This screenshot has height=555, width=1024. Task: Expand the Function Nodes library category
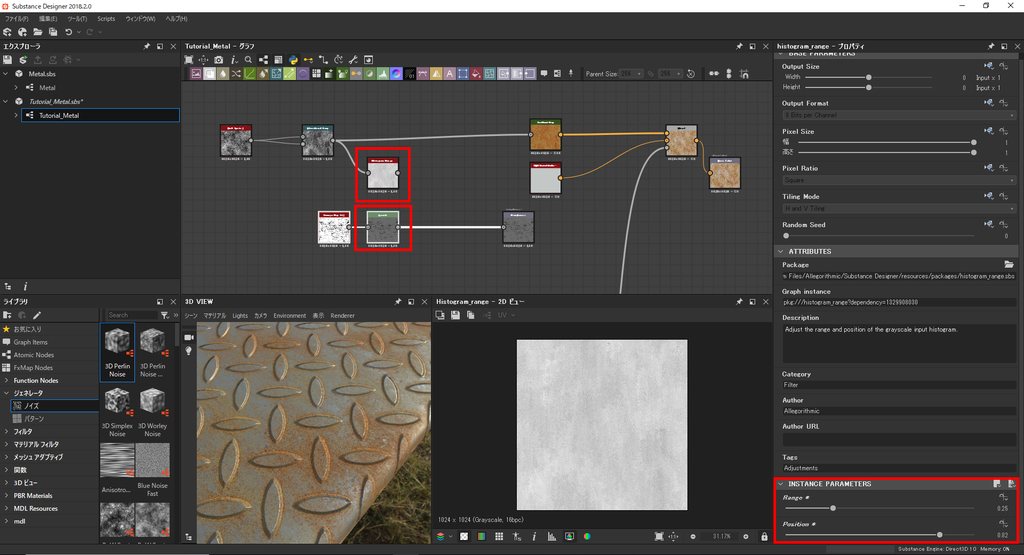click(x=7, y=380)
